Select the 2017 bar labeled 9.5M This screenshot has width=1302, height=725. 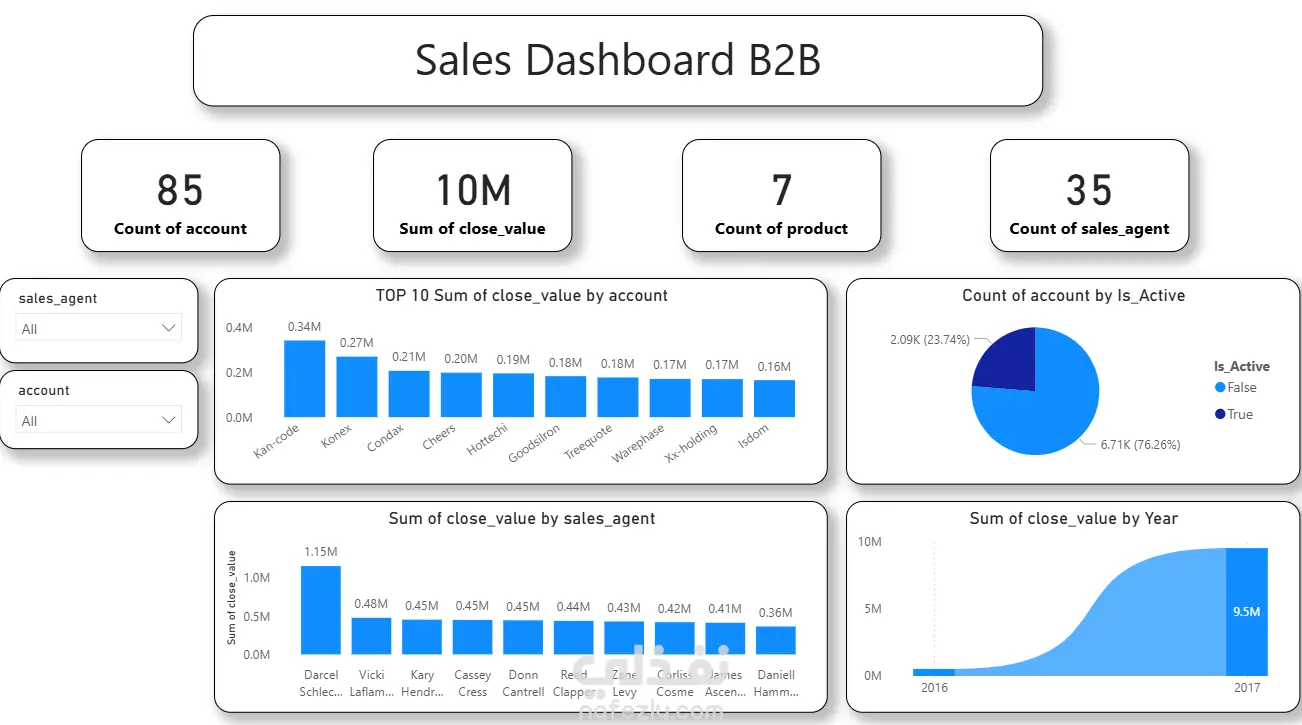(x=1247, y=612)
